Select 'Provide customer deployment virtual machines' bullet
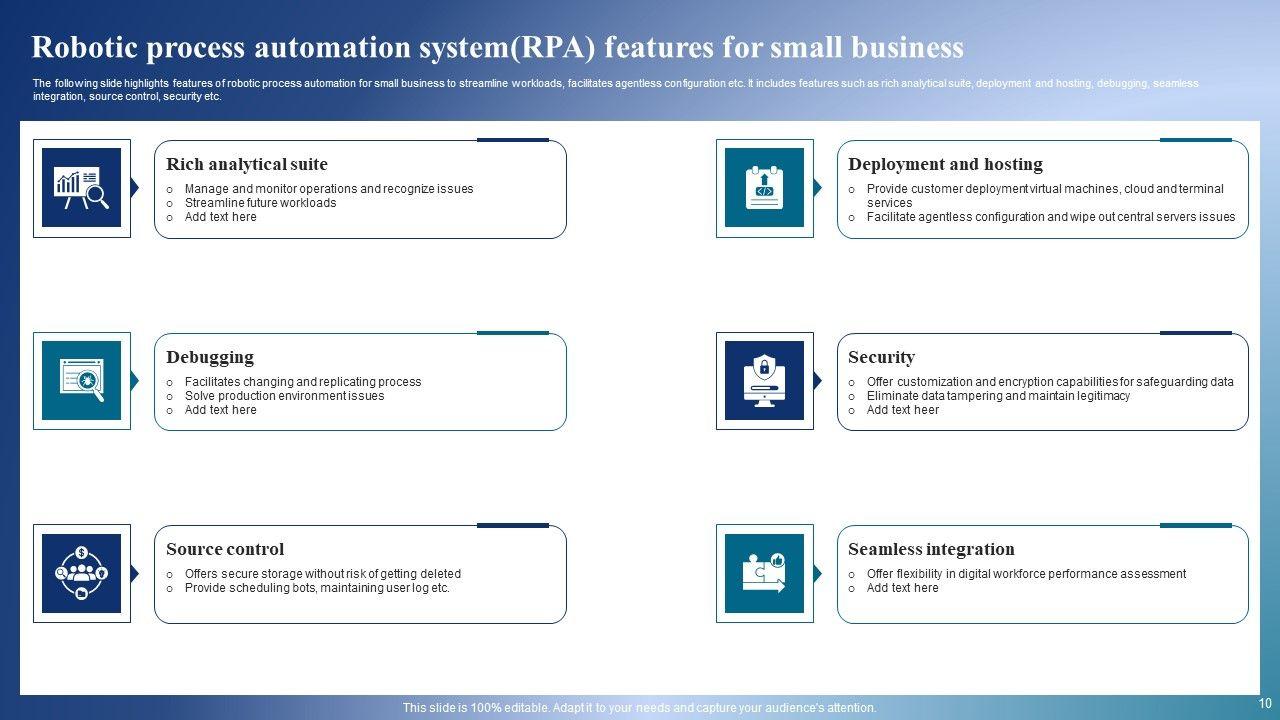 pyautogui.click(x=1045, y=196)
